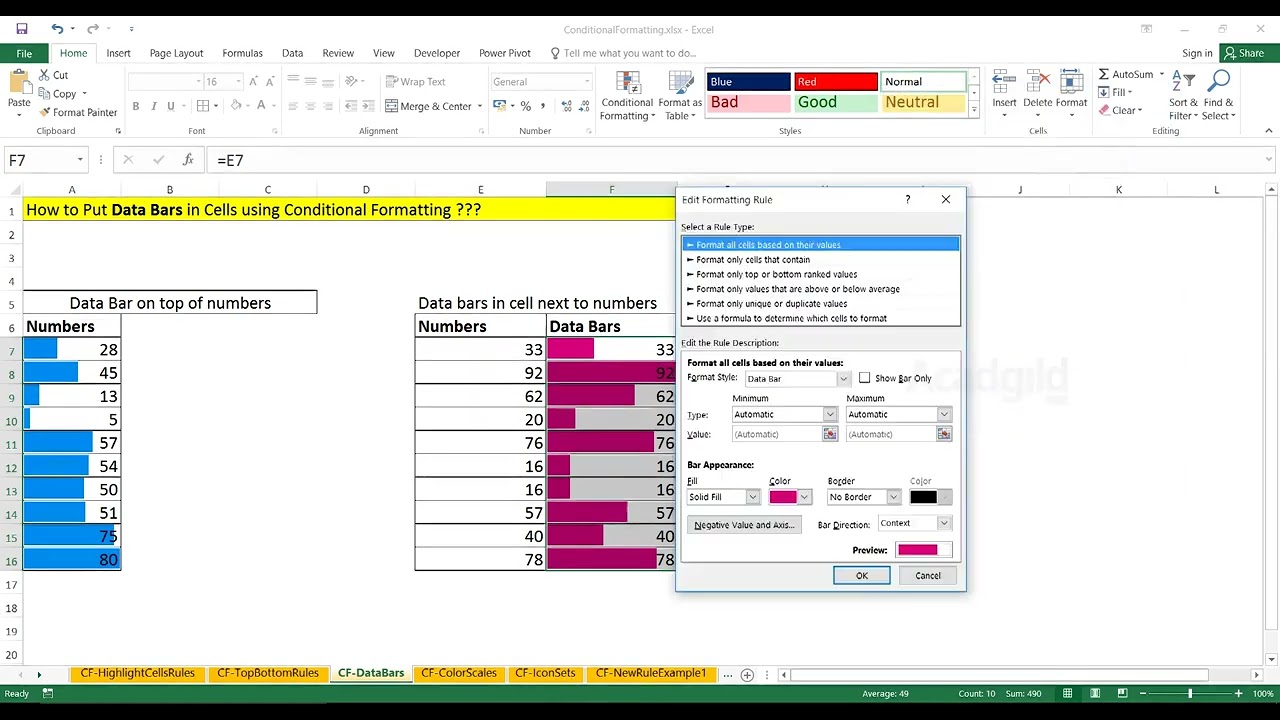Click the Insert cells icon
Screen dimensions: 1280x720
[1004, 83]
